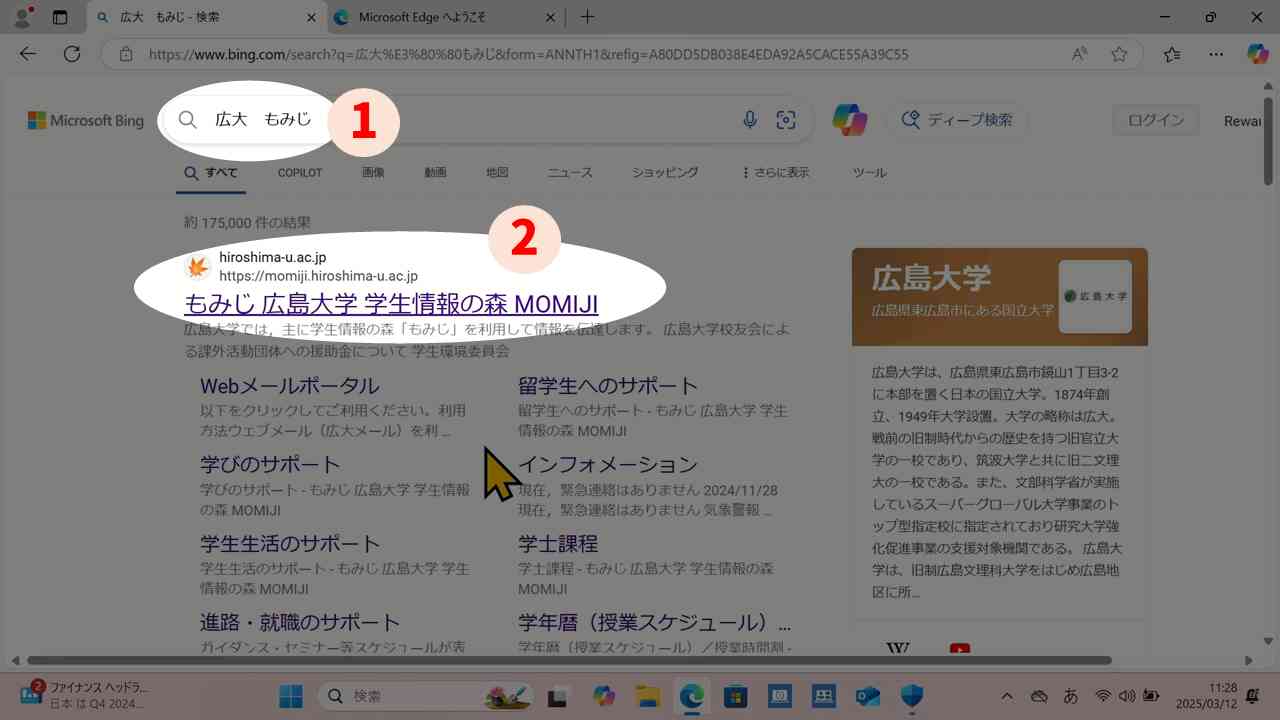Go back using the browser back arrow
Screen dimensions: 1280x720
click(x=27, y=54)
